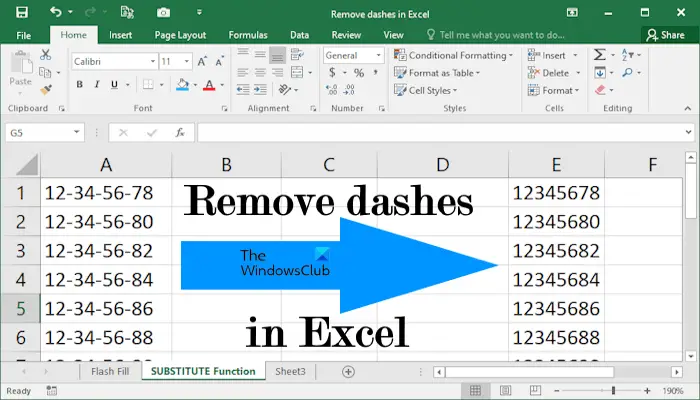Image resolution: width=700 pixels, height=400 pixels.
Task: Switch to Page Break Preview view
Action: tap(535, 391)
